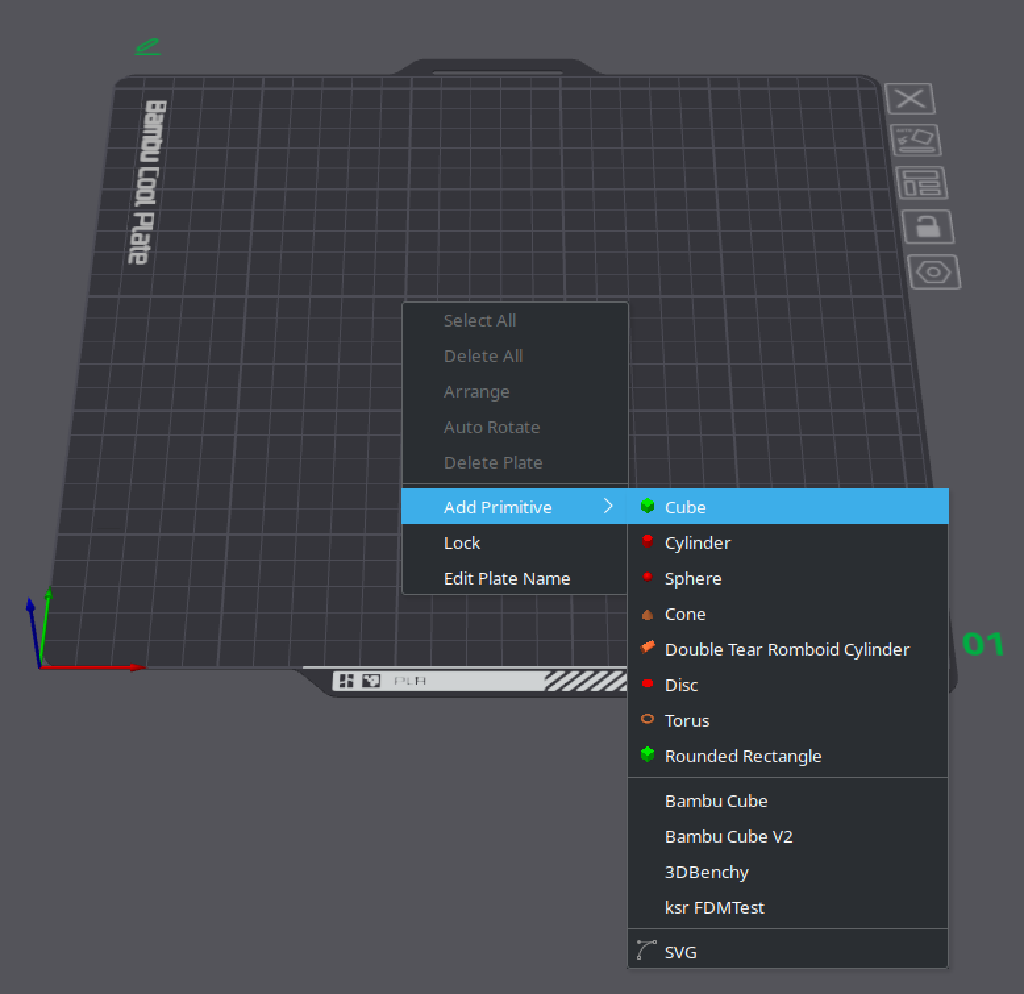Insert the Bambu Cube model
Screen dimensions: 1024x994
click(x=716, y=800)
